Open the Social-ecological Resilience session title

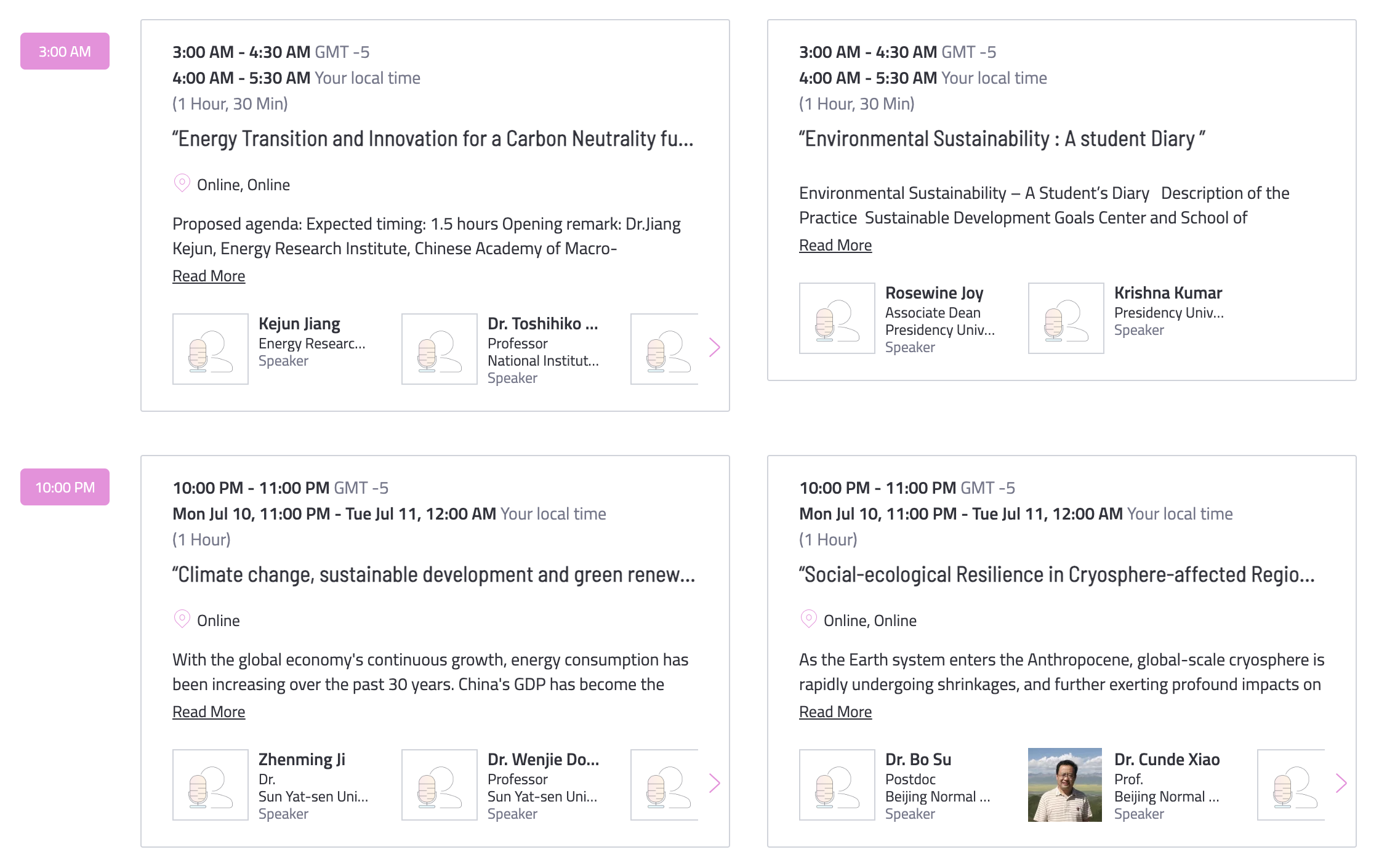[1057, 575]
